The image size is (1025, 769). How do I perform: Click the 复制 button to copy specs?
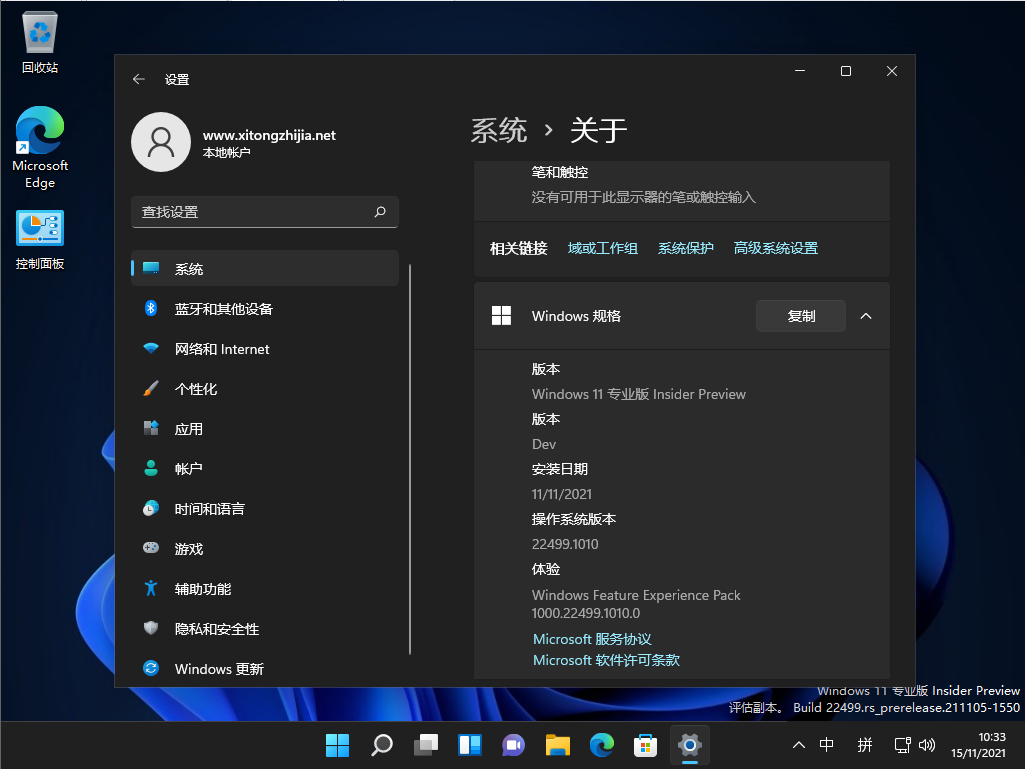[x=800, y=315]
